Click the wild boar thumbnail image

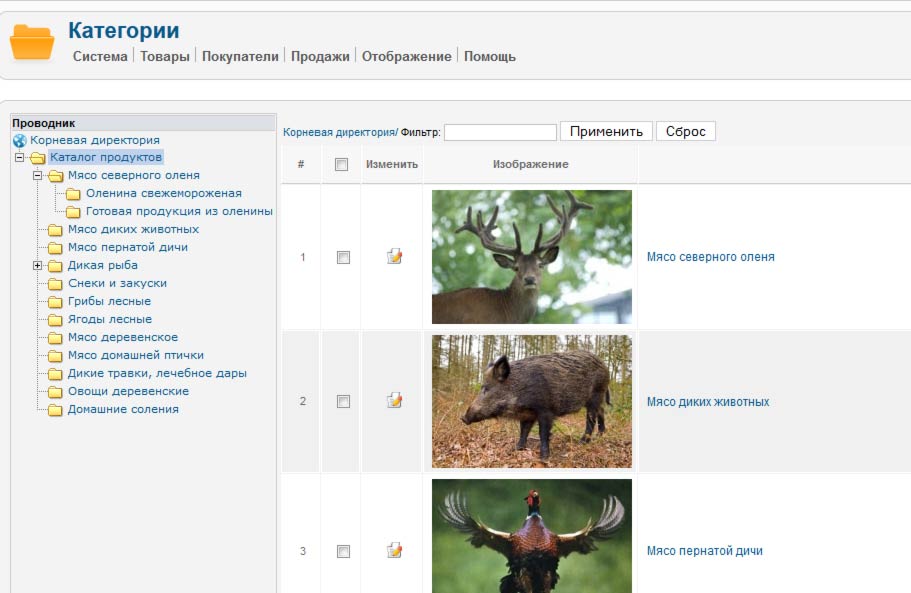click(x=532, y=401)
